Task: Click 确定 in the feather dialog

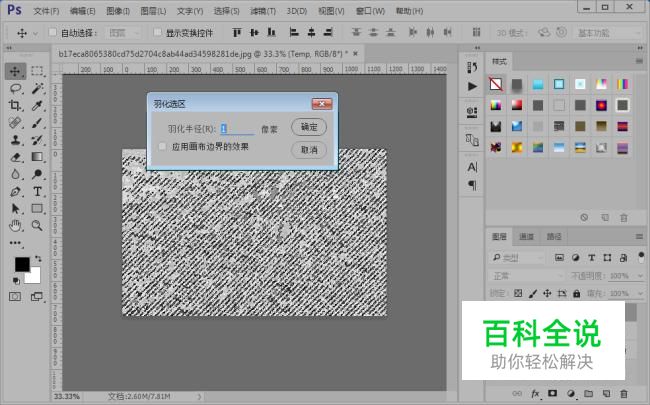Action: click(309, 127)
